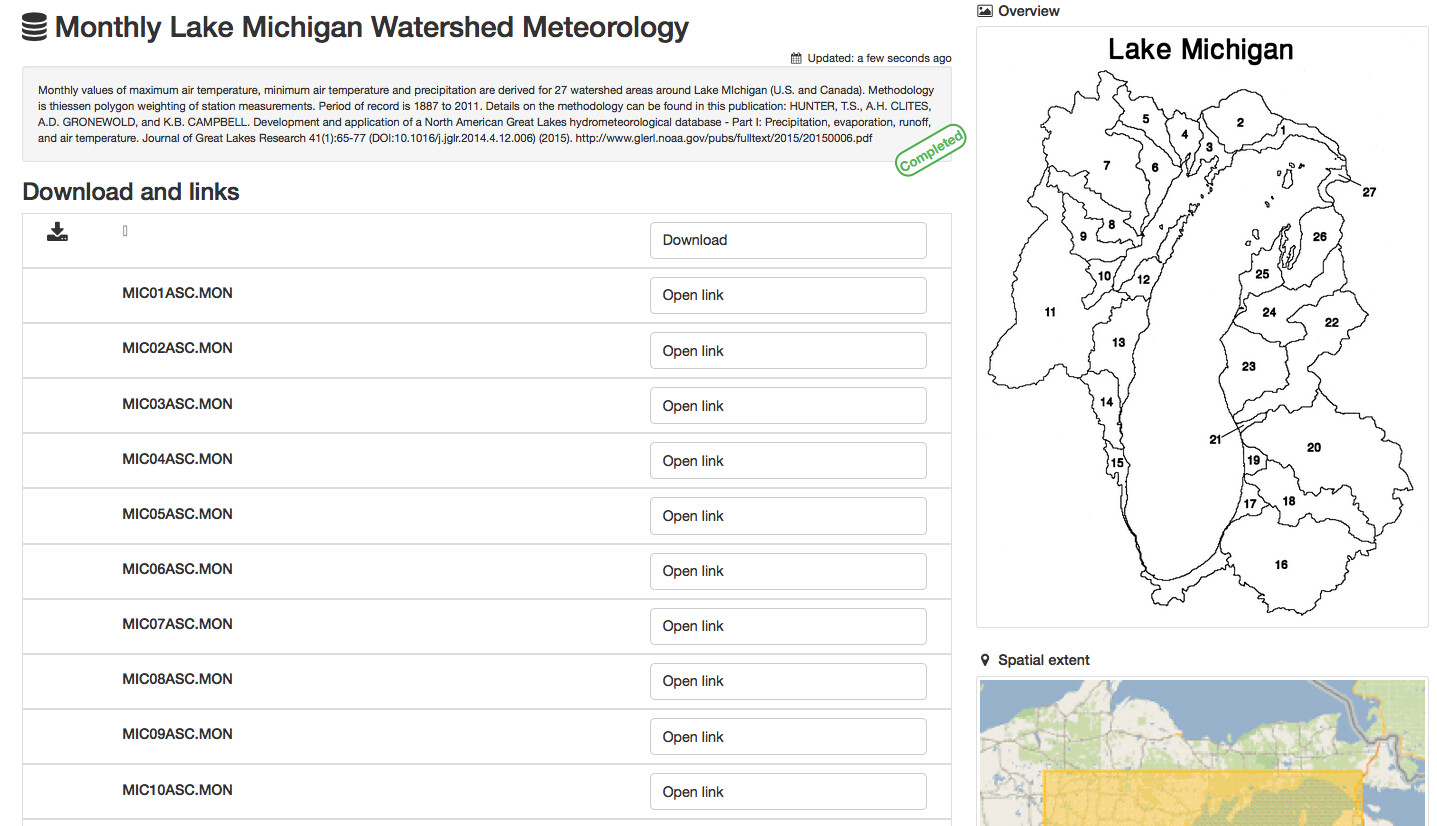This screenshot has width=1437, height=826.
Task: Select the MIC09ASC.MON file name
Action: point(177,734)
